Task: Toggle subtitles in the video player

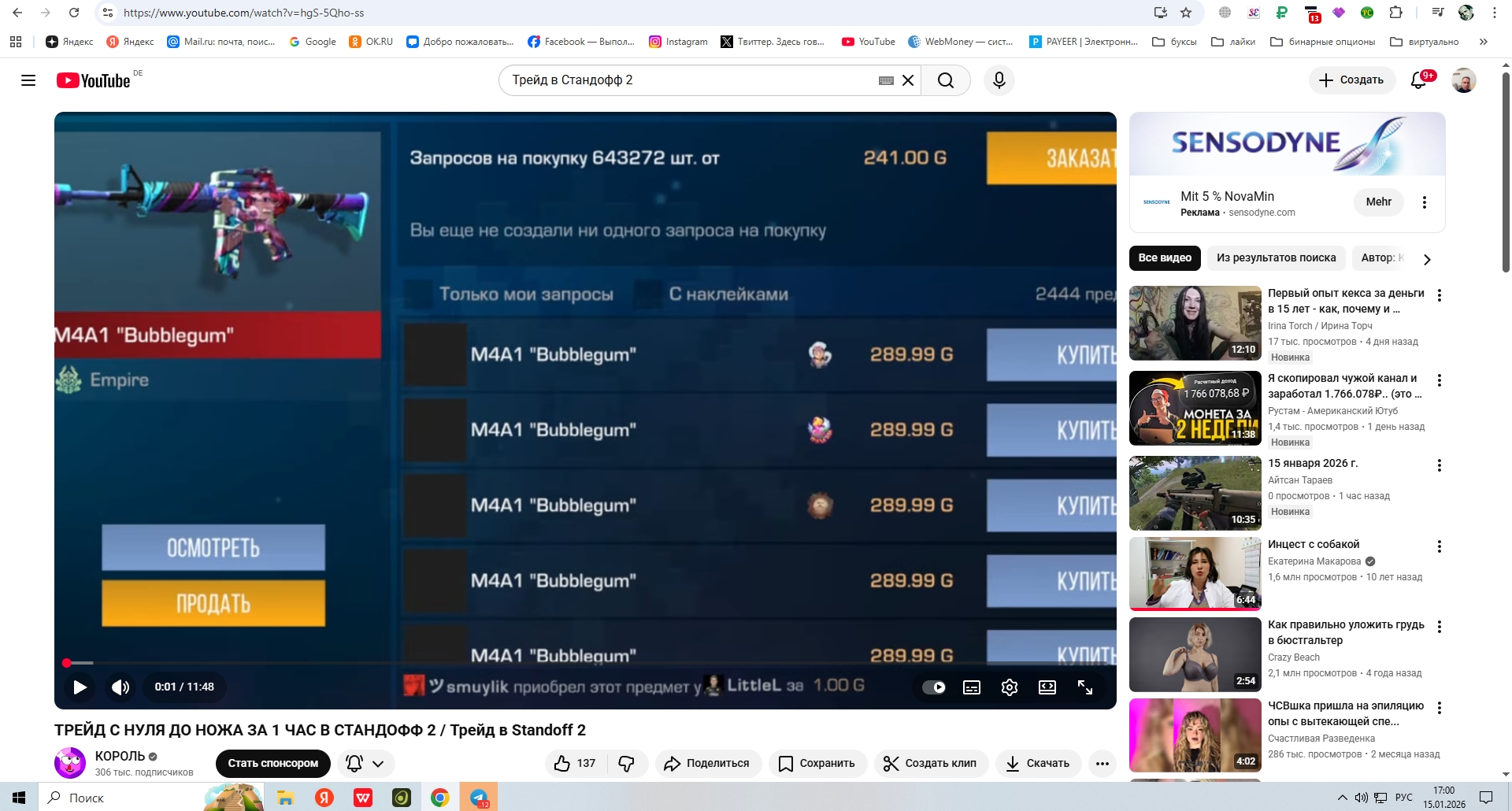Action: coord(972,687)
